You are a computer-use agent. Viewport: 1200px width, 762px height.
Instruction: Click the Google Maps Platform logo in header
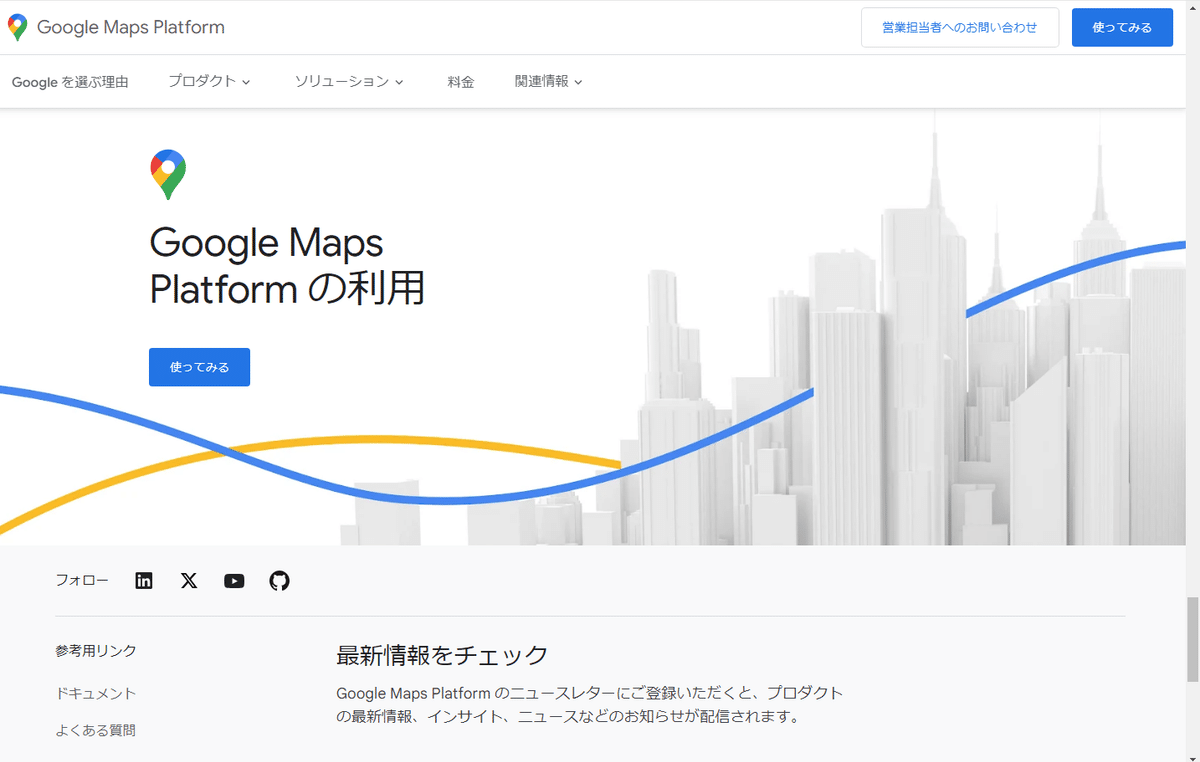tap(17, 27)
